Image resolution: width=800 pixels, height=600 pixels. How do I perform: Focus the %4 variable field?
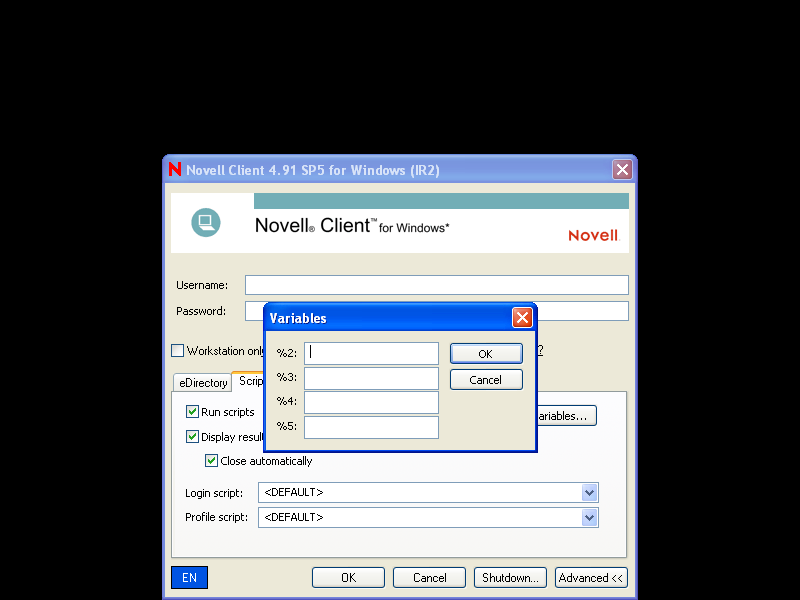[371, 402]
